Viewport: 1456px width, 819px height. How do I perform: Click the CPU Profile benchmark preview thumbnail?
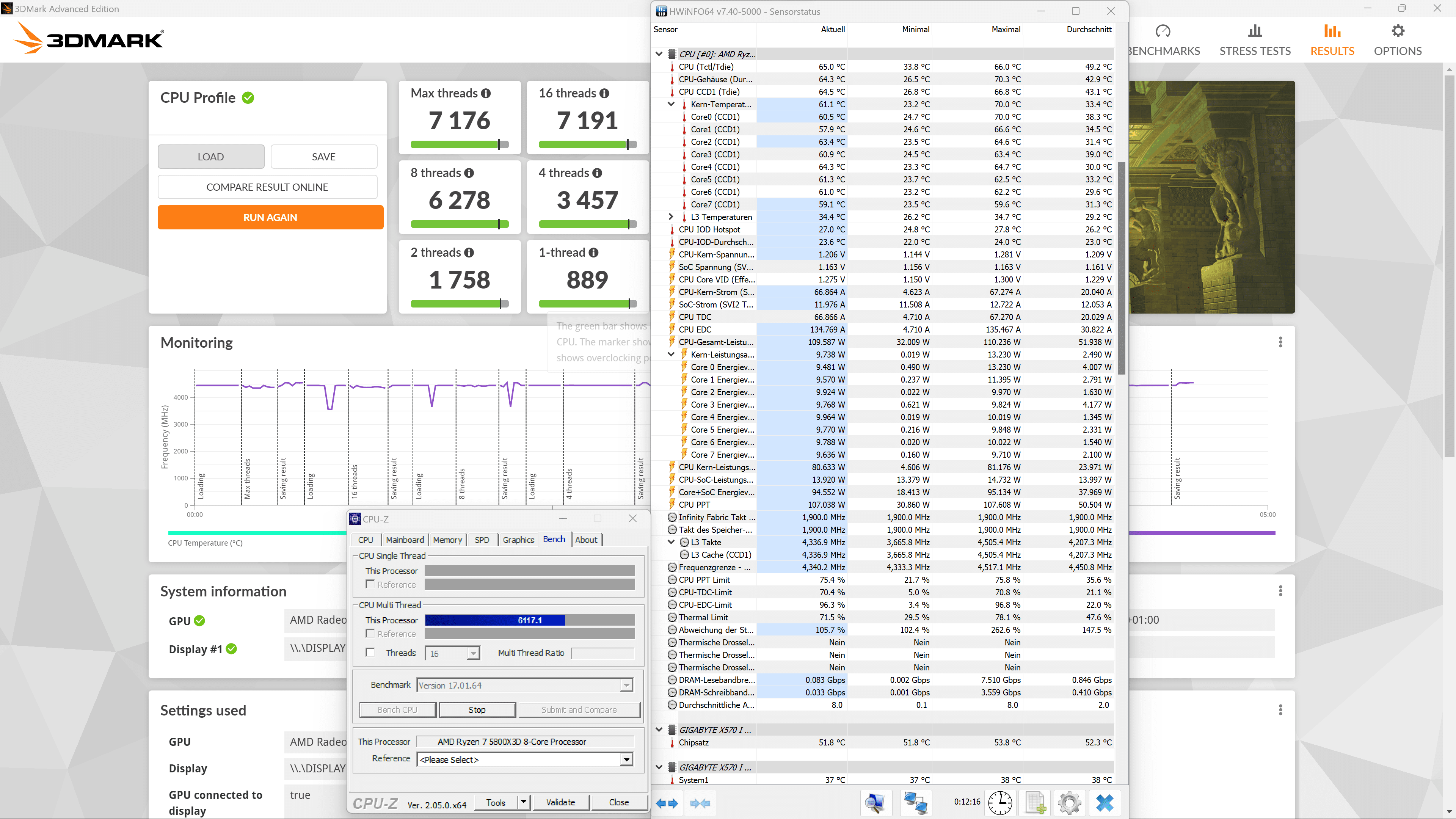tap(1212, 197)
